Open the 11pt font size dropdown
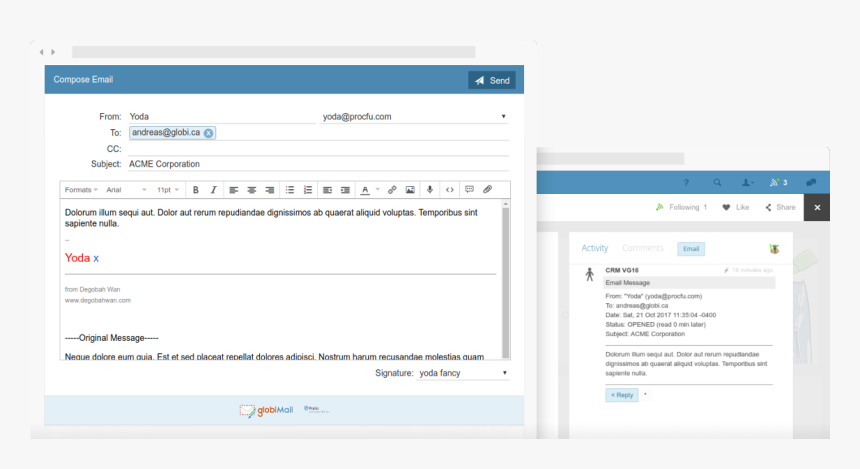This screenshot has height=469, width=860. pyautogui.click(x=168, y=190)
